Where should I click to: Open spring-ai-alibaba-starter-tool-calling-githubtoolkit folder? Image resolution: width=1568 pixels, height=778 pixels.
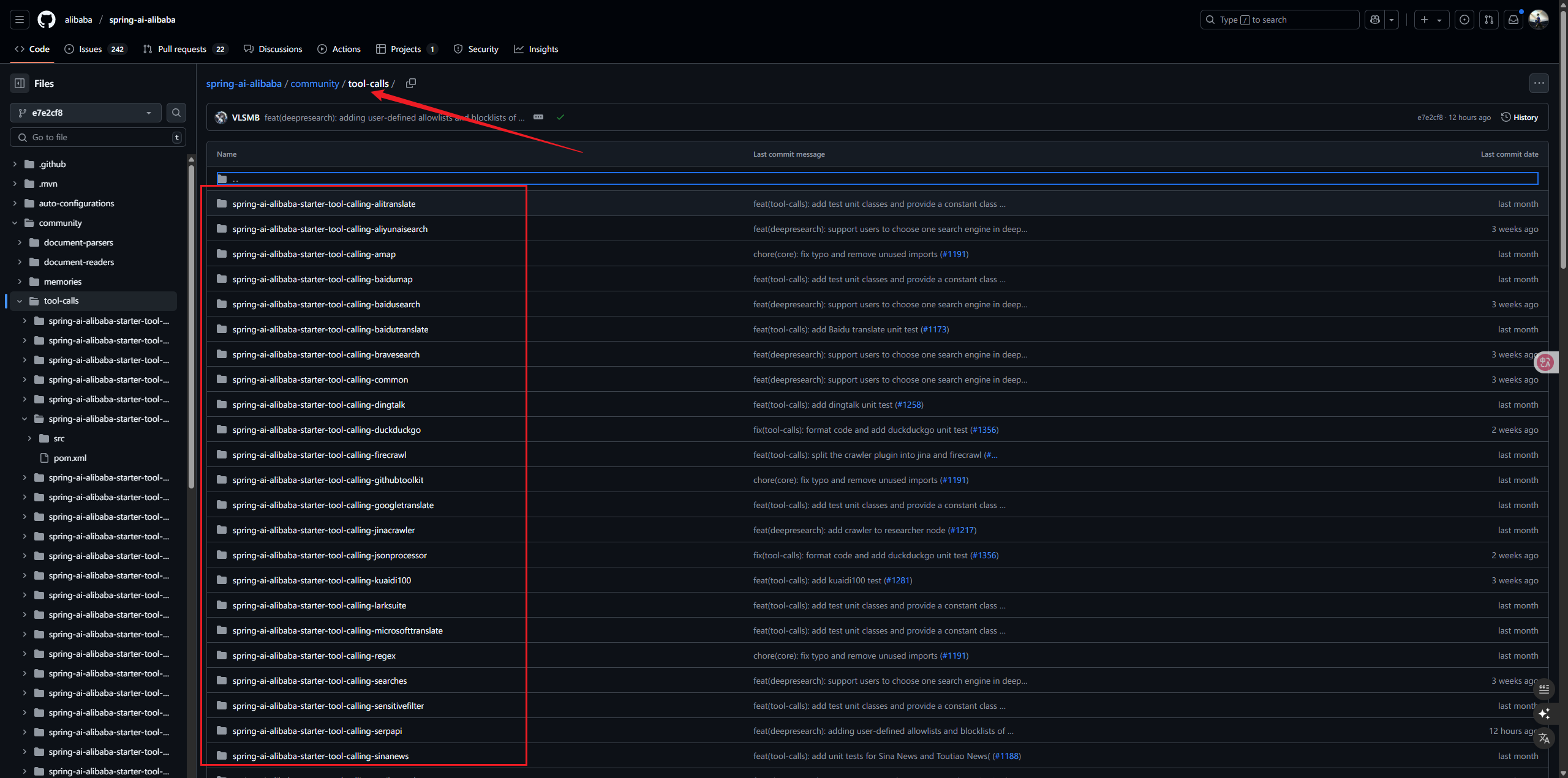[x=328, y=480]
